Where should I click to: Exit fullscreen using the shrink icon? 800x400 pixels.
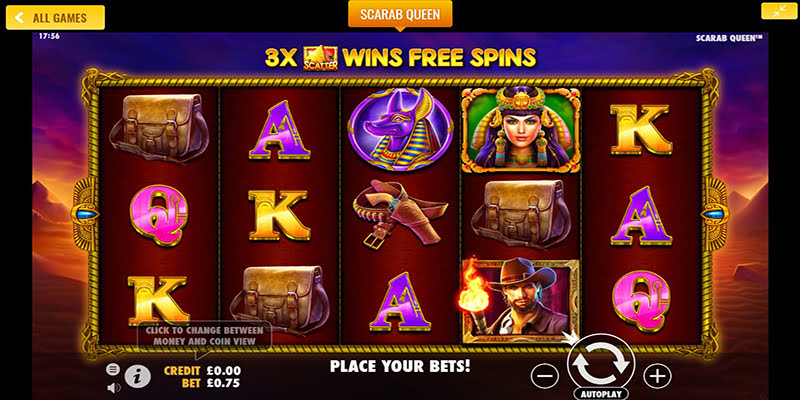click(779, 11)
